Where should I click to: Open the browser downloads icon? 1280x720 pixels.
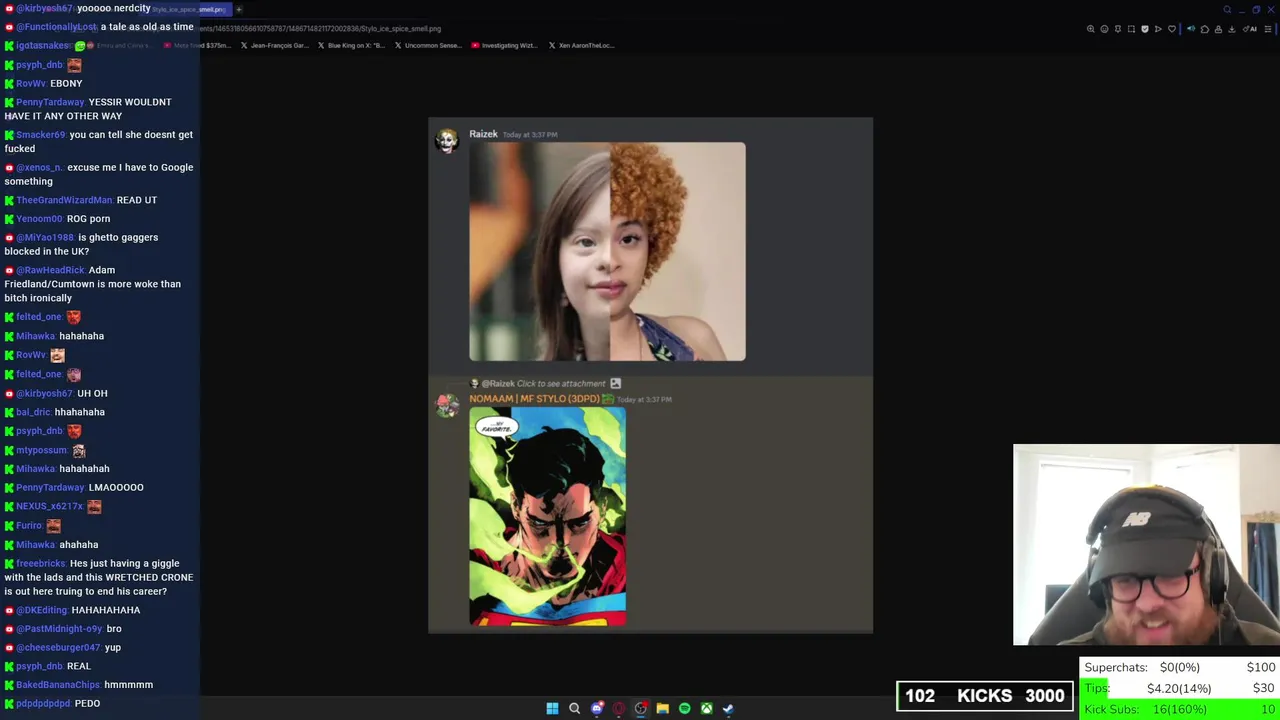1232,29
